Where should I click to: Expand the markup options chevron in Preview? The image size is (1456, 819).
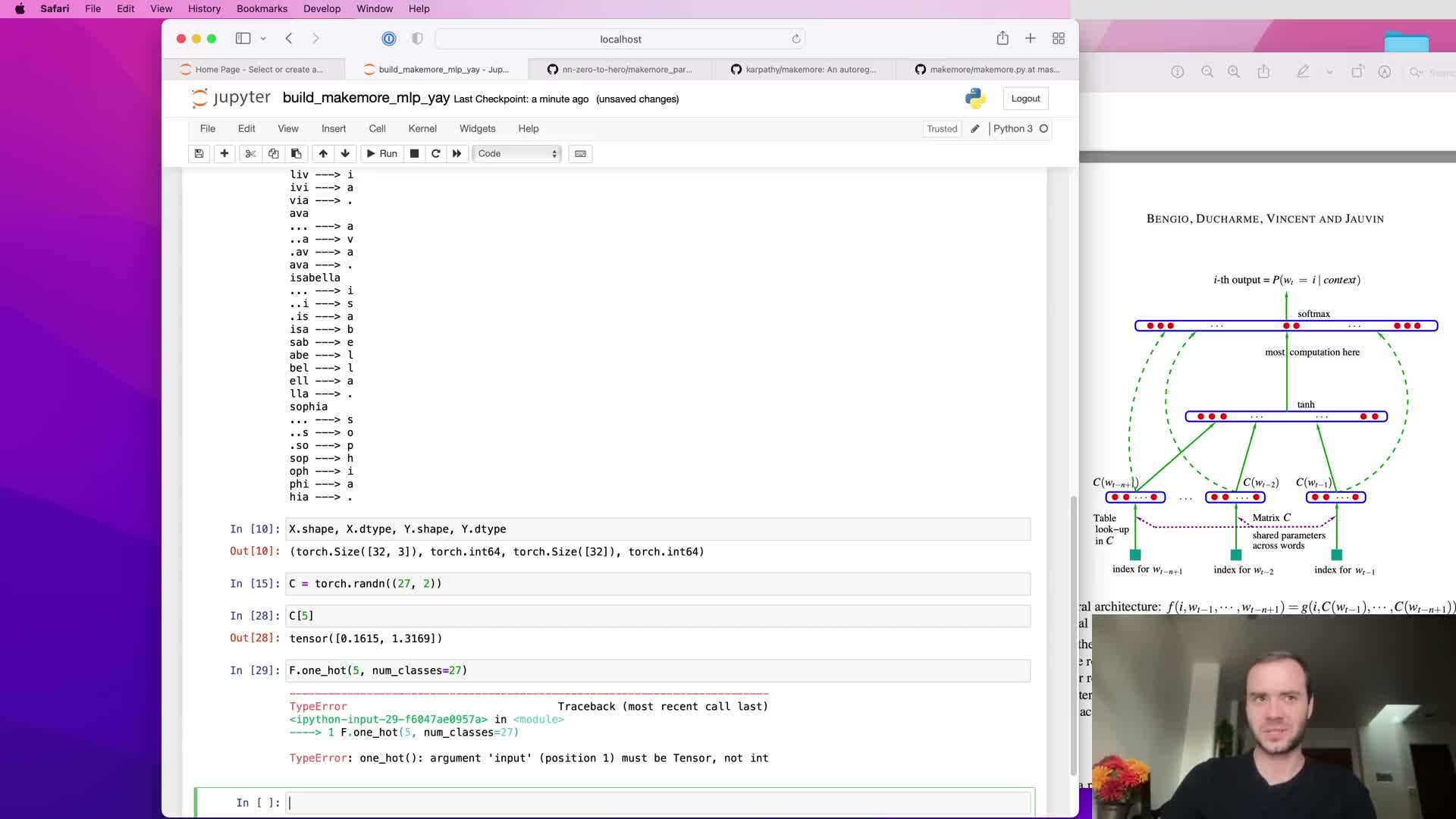pos(1329,72)
